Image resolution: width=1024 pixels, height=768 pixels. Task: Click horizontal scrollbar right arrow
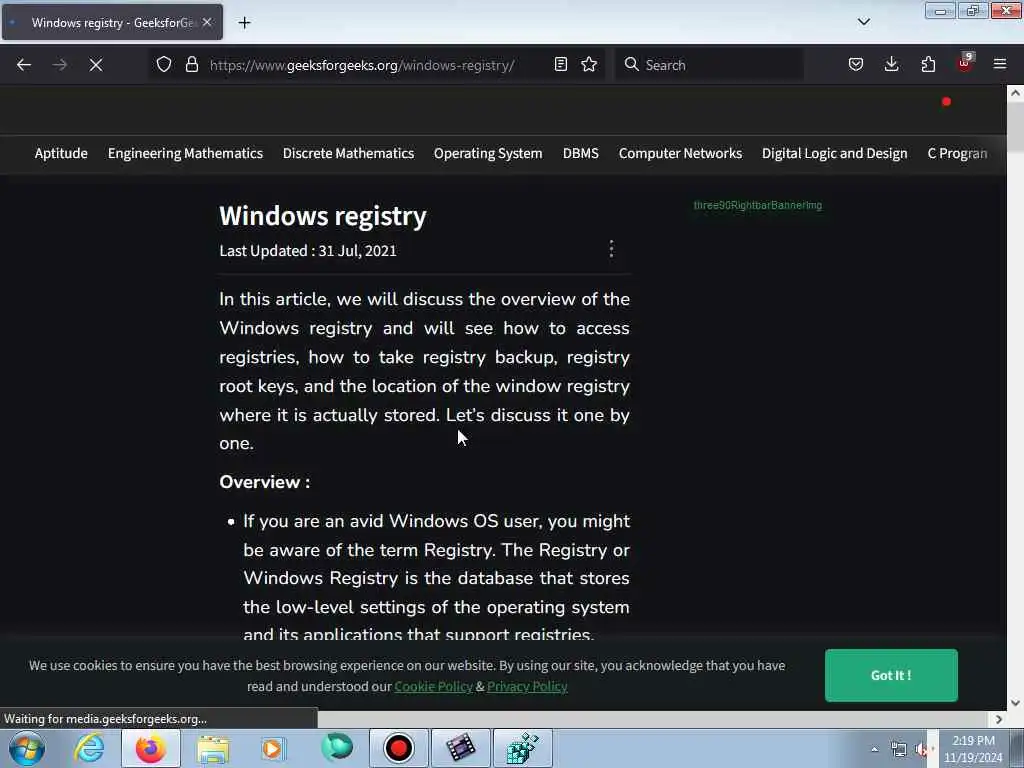(999, 719)
